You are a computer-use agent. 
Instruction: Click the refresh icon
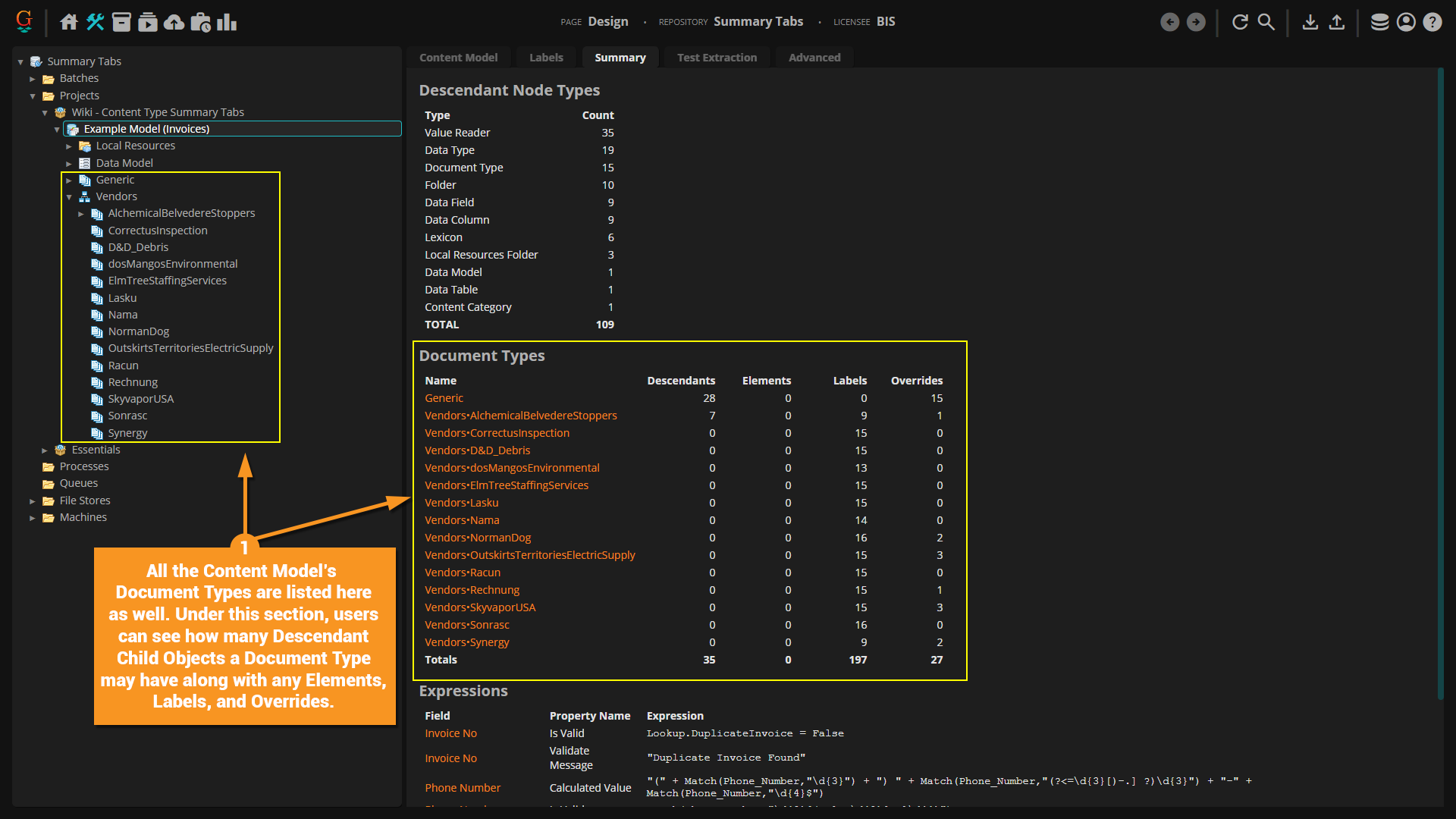[x=1240, y=22]
